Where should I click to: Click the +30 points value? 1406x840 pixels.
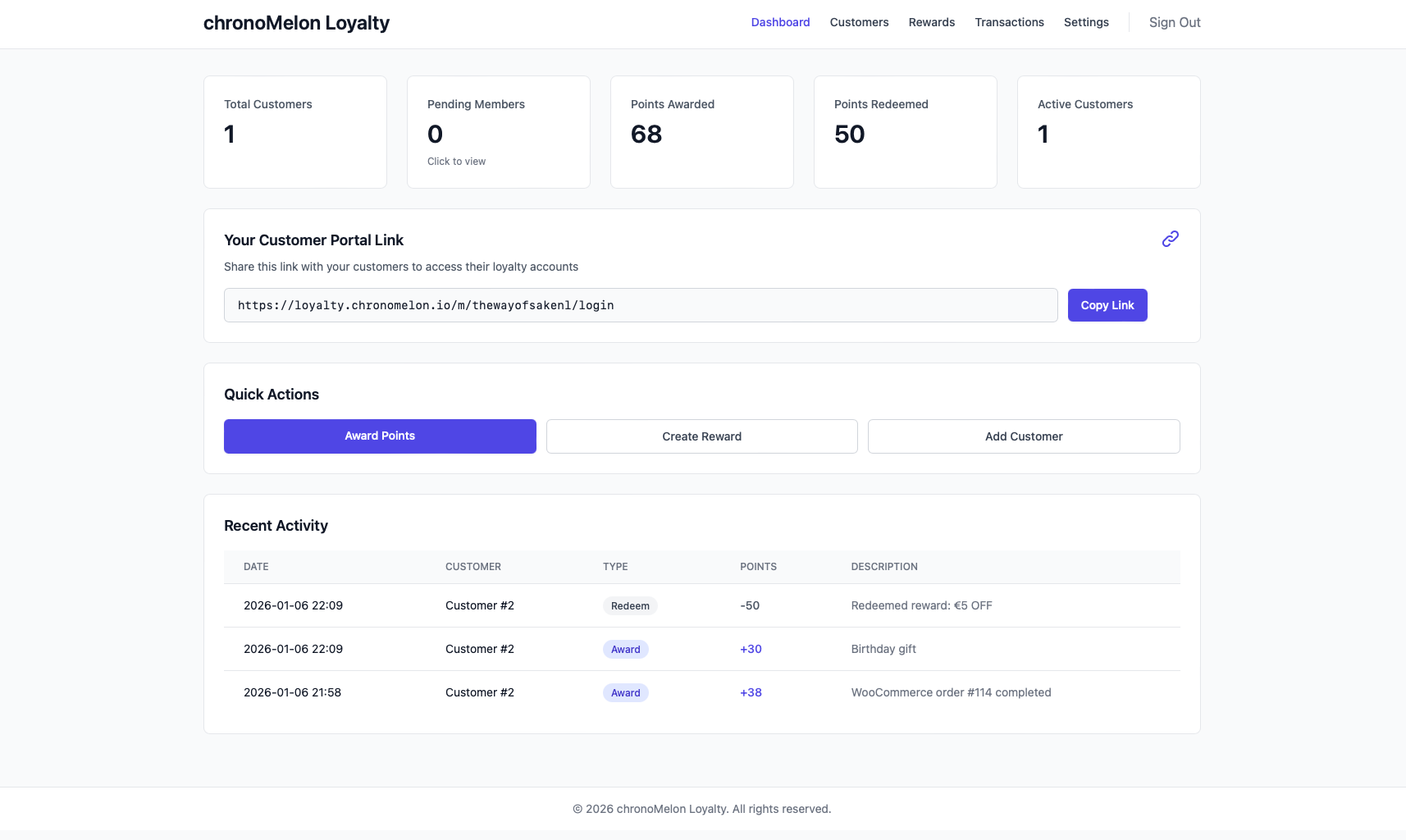(x=751, y=649)
